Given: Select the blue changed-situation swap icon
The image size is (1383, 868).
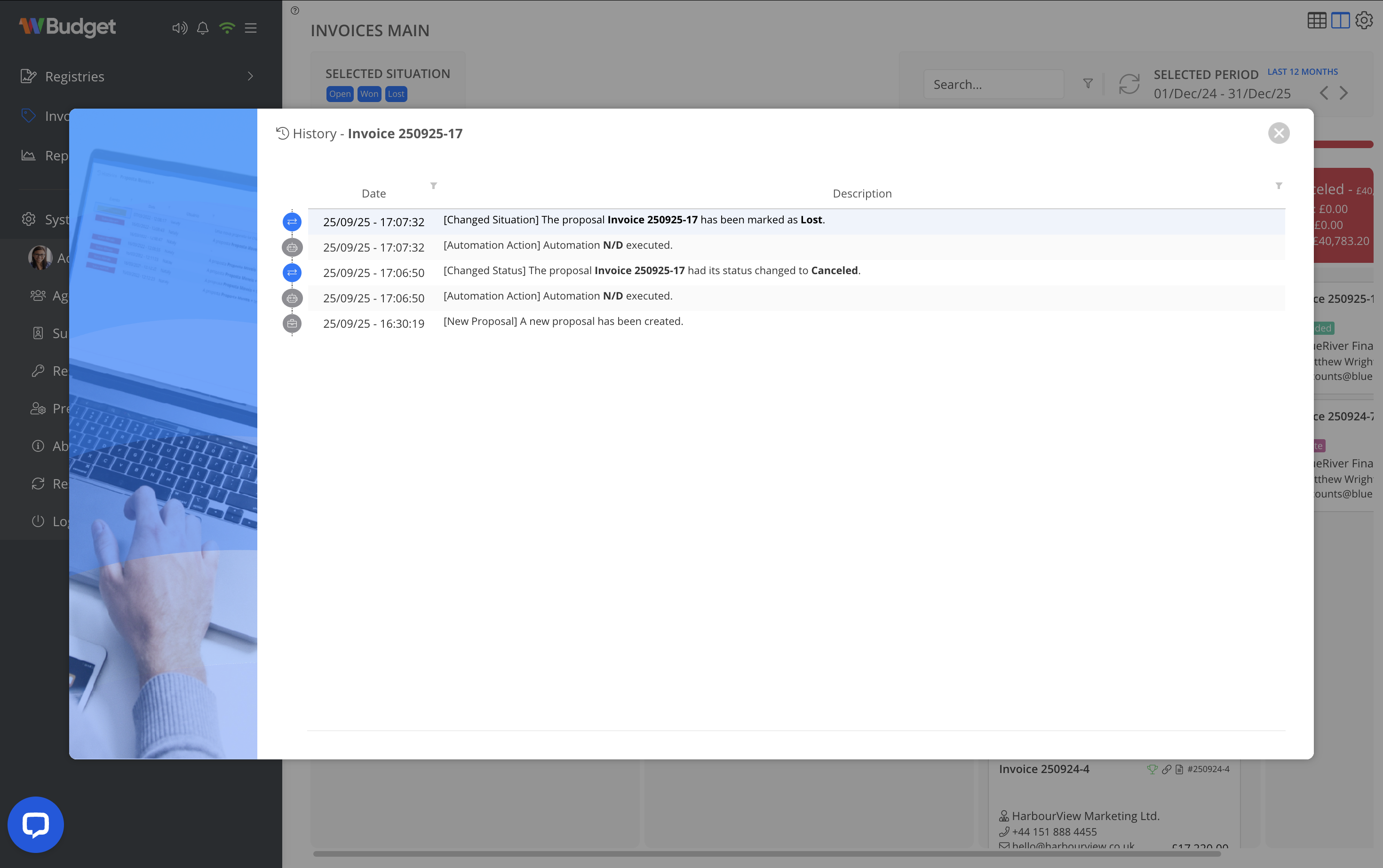Looking at the screenshot, I should (x=292, y=221).
